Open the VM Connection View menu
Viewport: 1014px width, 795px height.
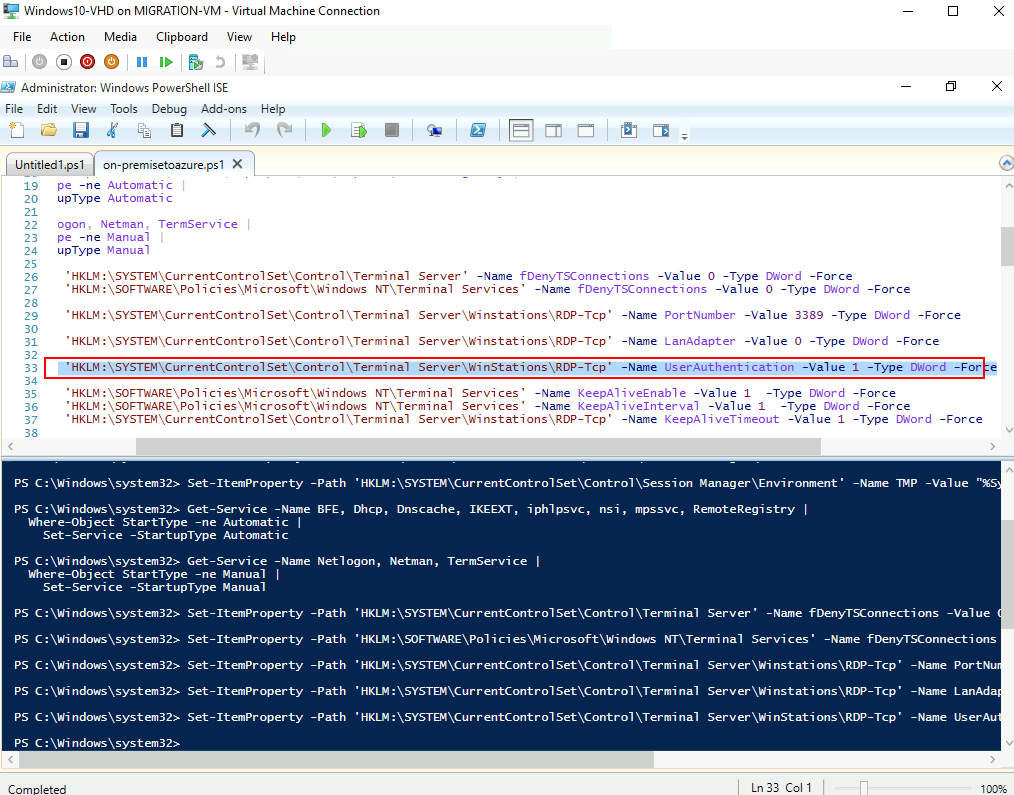(239, 37)
